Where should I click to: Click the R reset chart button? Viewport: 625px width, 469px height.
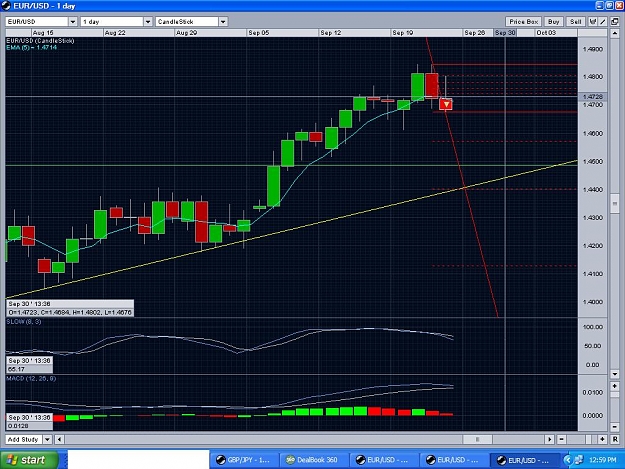(614, 439)
